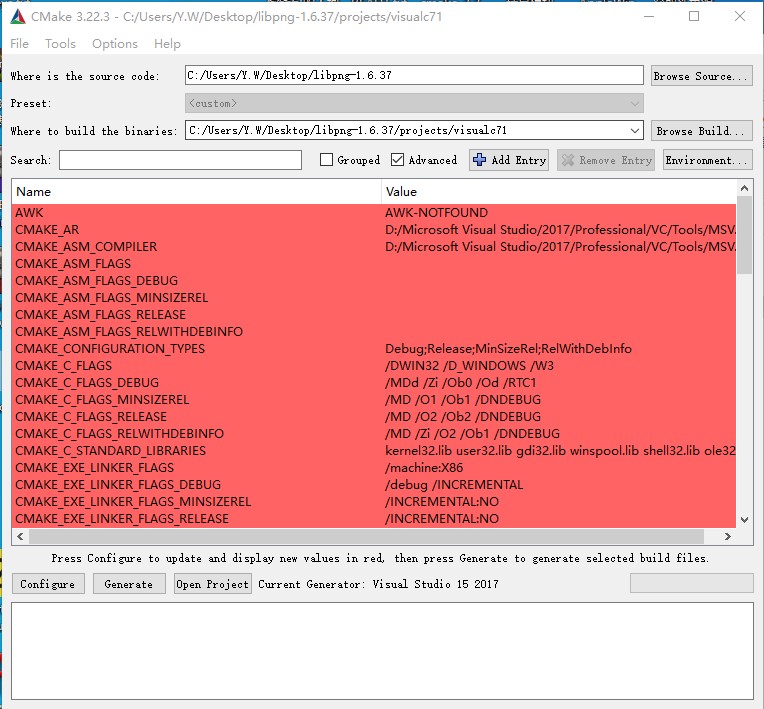Open the Options menu
This screenshot has height=709, width=764.
pyautogui.click(x=115, y=44)
